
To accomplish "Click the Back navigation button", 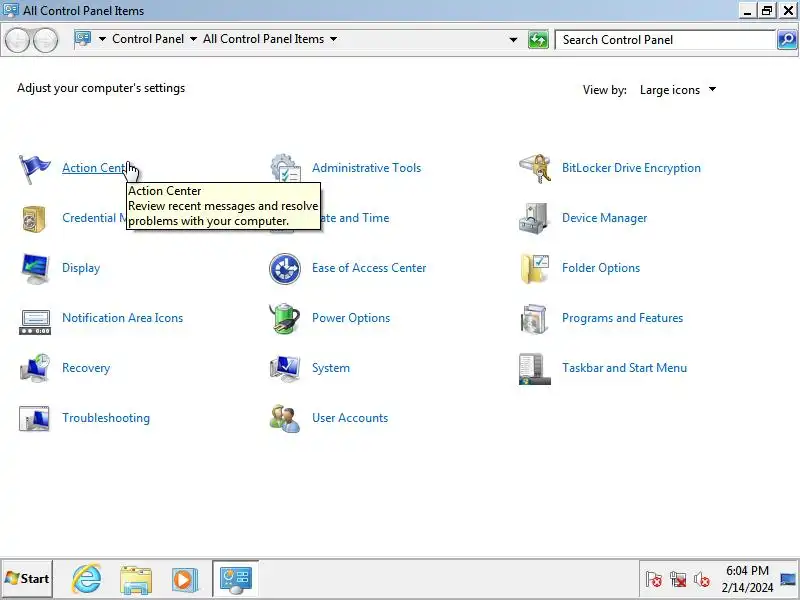I will click(x=18, y=40).
